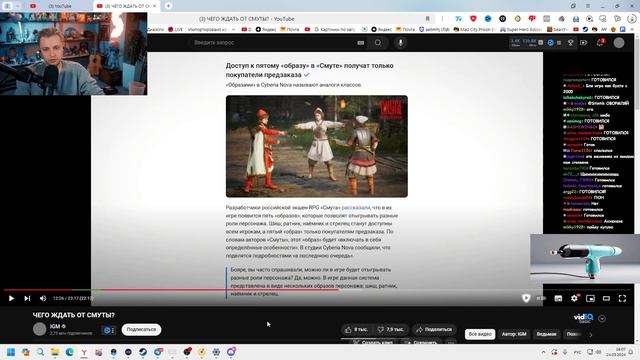640x360 pixels.
Task: Toggle subtitles in the video player
Action: pos(558,298)
